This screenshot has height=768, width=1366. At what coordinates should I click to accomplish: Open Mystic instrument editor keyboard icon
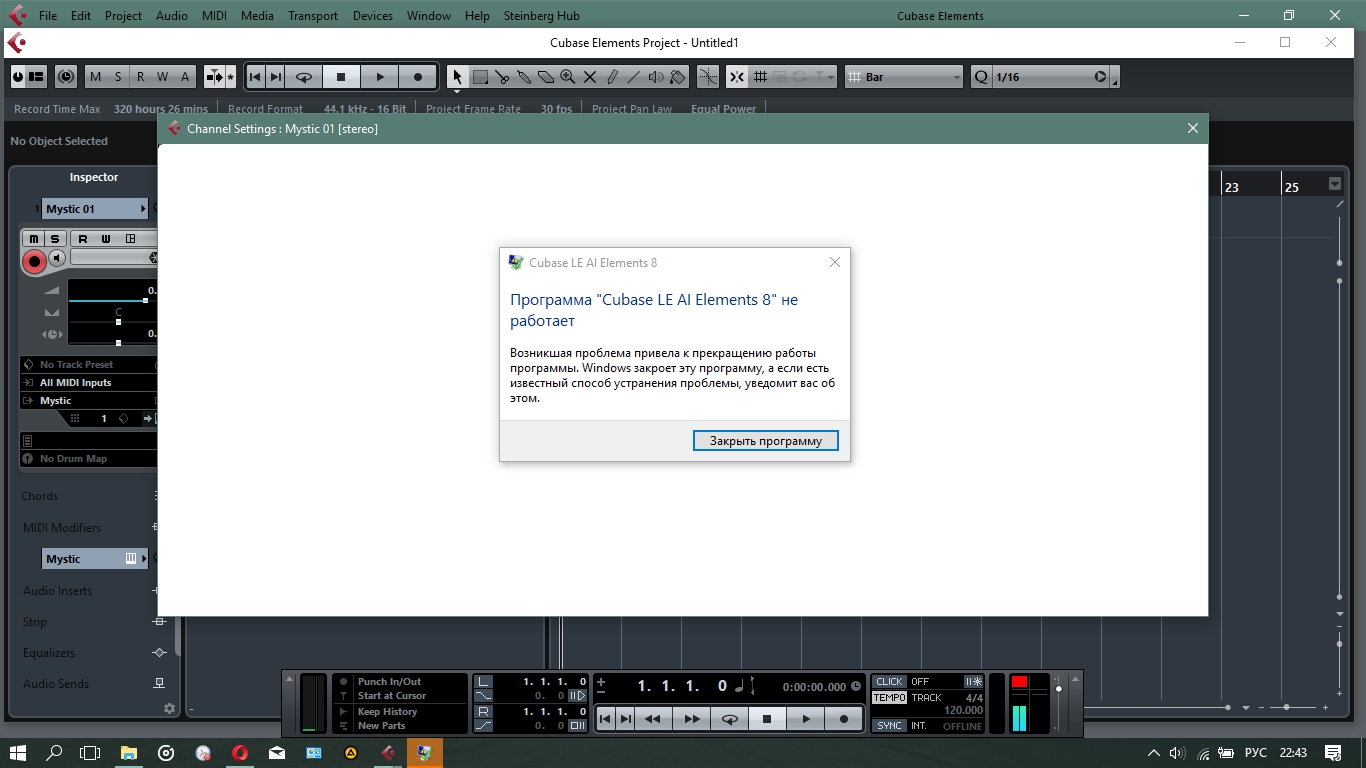131,559
